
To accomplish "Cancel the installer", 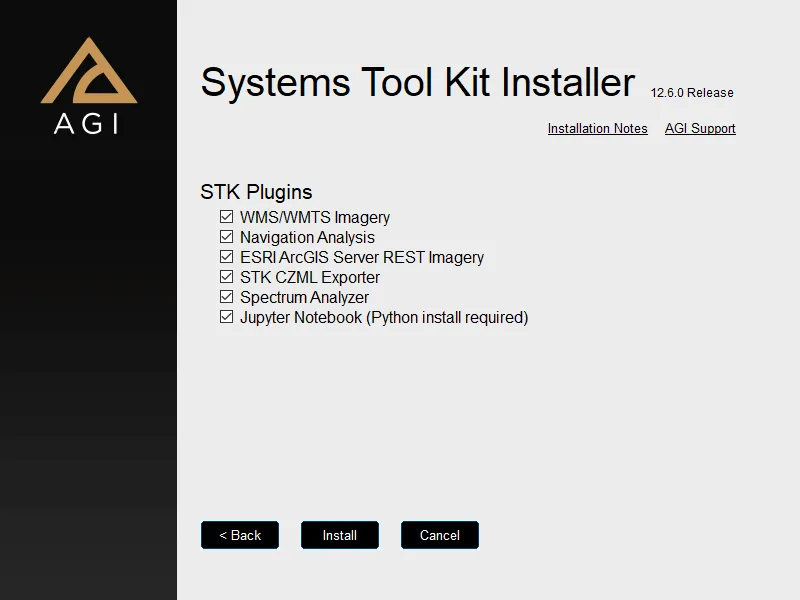I will [440, 535].
